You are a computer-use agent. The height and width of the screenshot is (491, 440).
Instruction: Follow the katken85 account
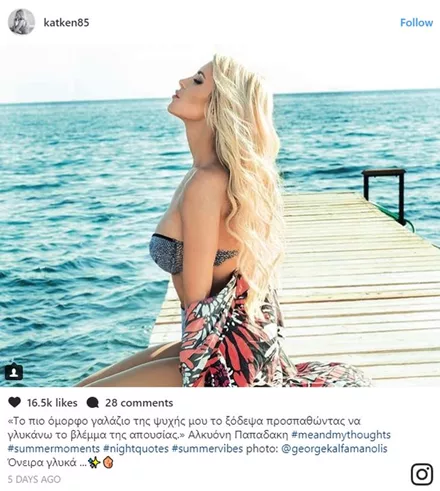pos(416,23)
